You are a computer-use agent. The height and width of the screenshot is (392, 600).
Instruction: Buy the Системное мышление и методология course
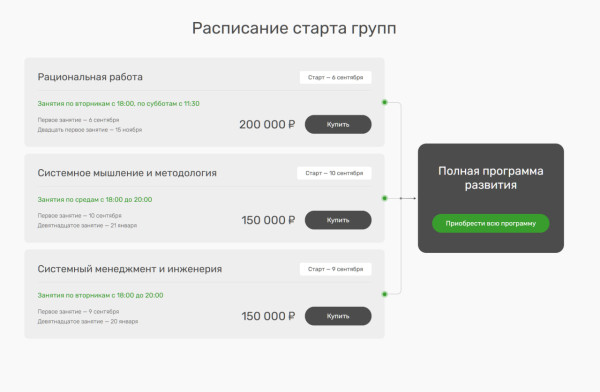338,220
